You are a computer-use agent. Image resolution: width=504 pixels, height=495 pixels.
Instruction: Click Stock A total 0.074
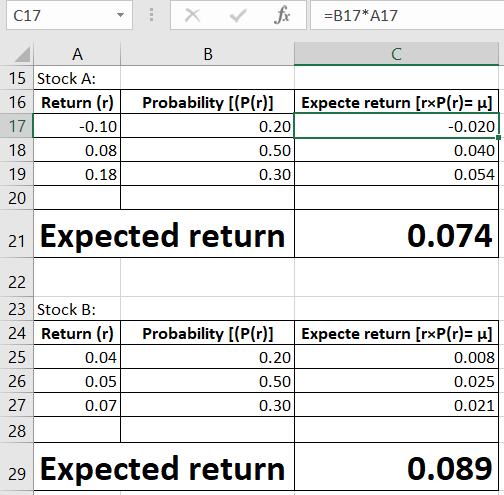point(396,234)
